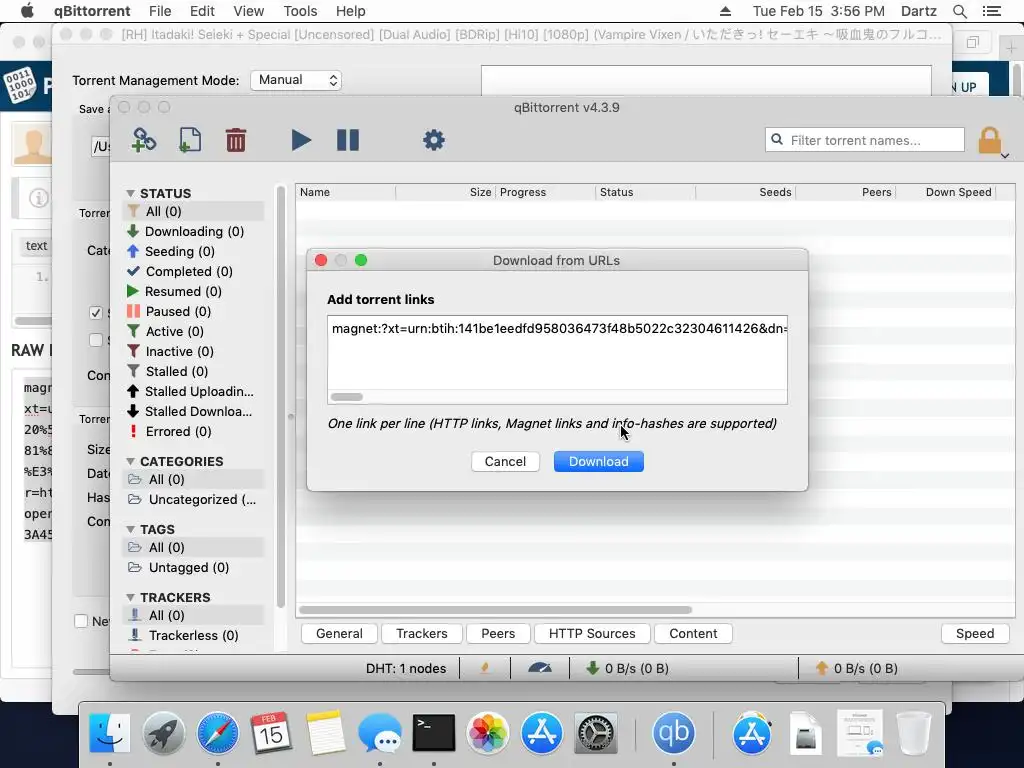This screenshot has width=1024, height=768.
Task: Select the Completed (0) status filter
Action: click(x=189, y=271)
